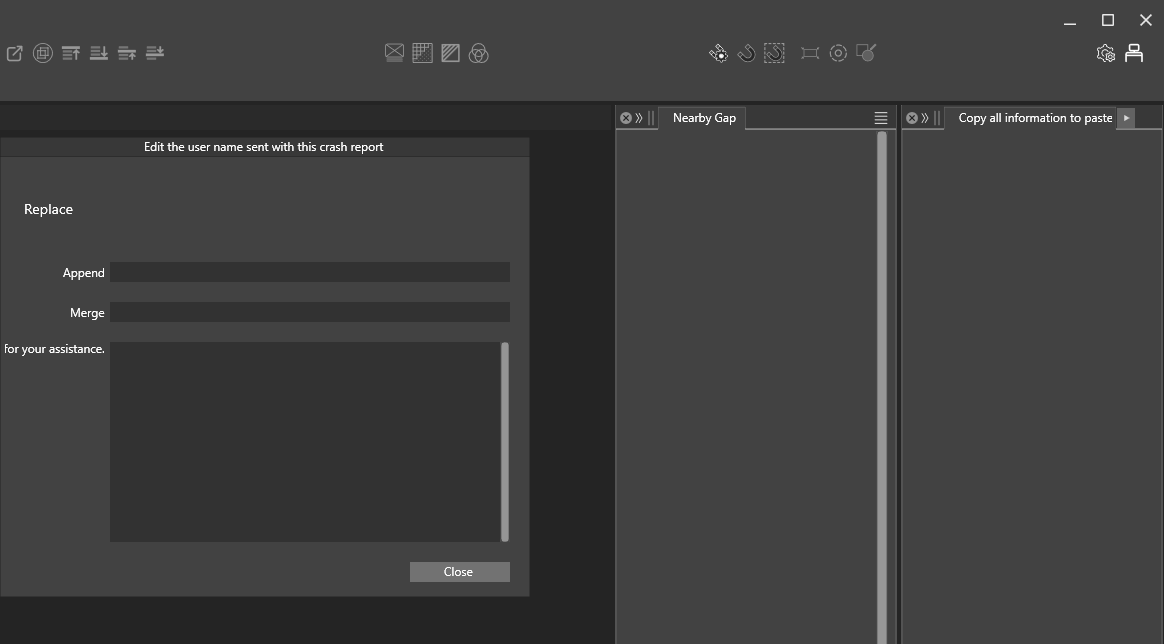The height and width of the screenshot is (644, 1164).
Task: Toggle snap within dashed selection icon
Action: point(774,54)
